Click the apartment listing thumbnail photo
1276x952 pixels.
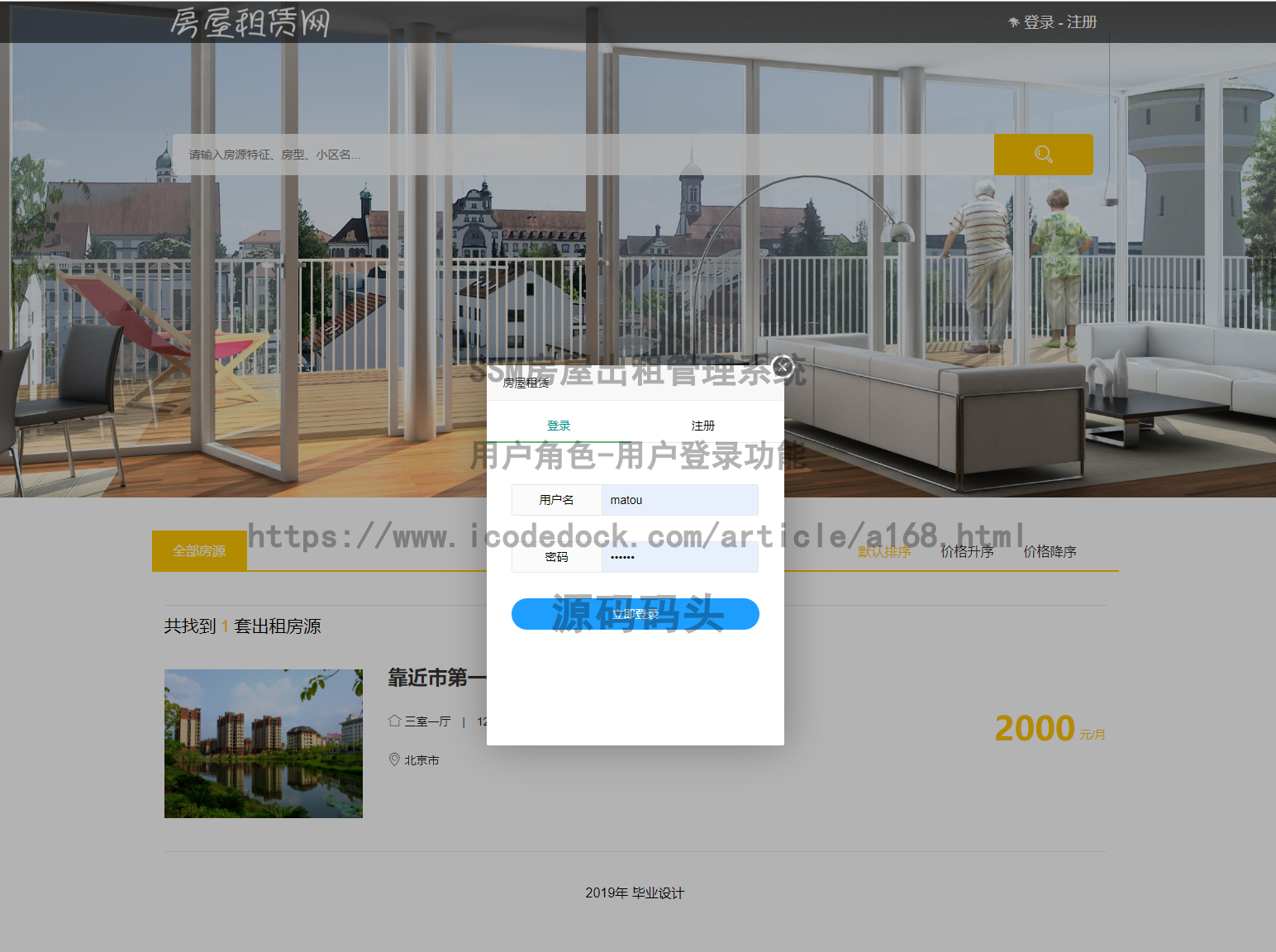click(263, 743)
